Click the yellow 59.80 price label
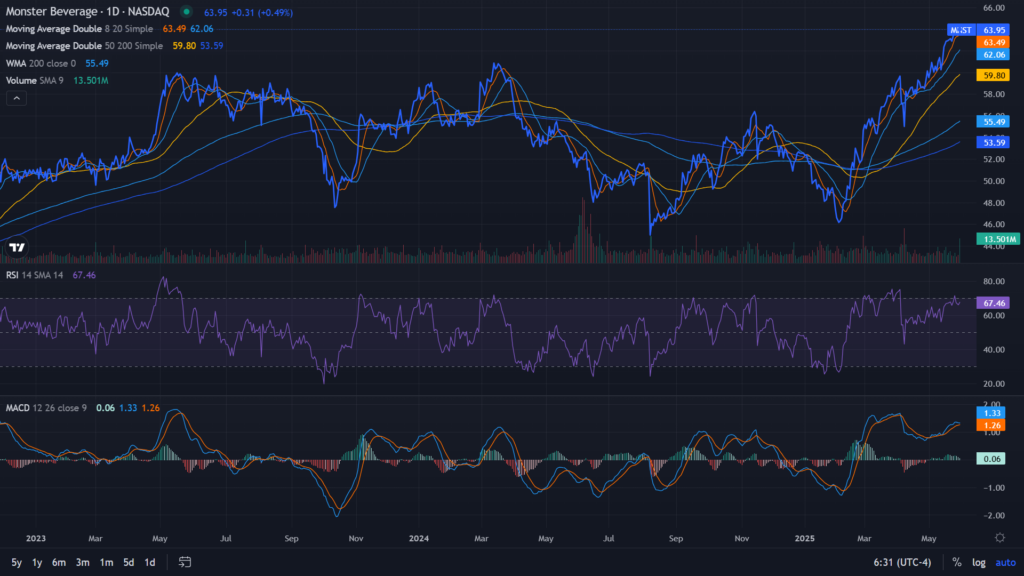1024x576 pixels. pyautogui.click(x=994, y=75)
